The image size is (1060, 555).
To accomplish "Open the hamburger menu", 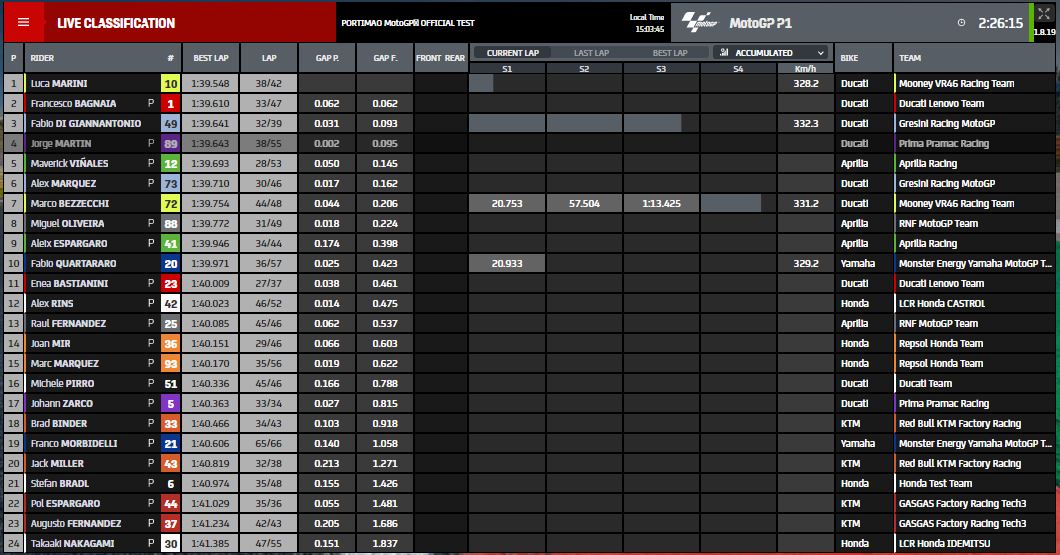I will 24,22.
